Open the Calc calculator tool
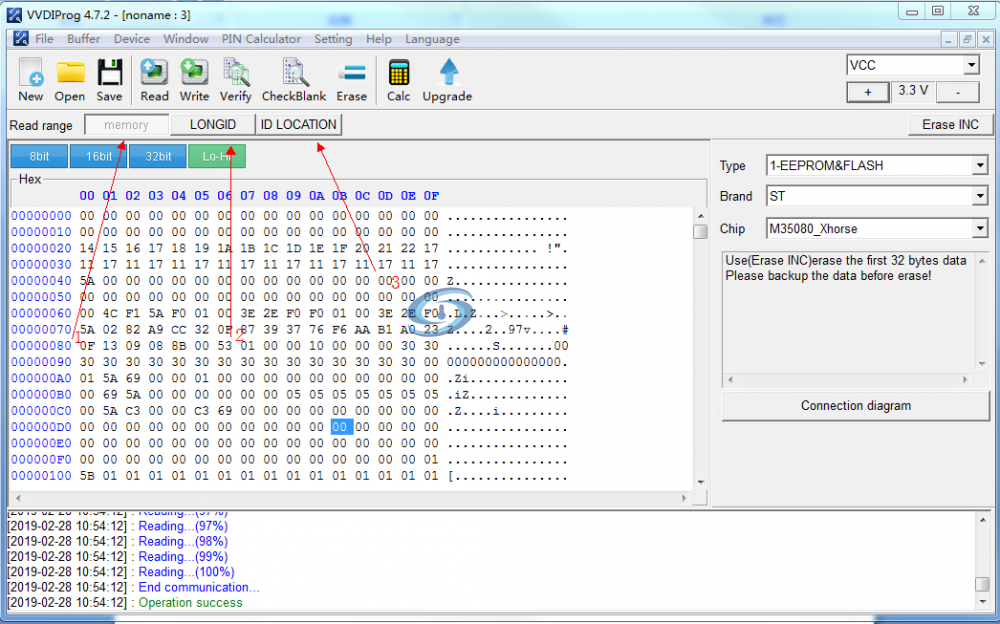Image resolution: width=1000 pixels, height=624 pixels. click(399, 80)
